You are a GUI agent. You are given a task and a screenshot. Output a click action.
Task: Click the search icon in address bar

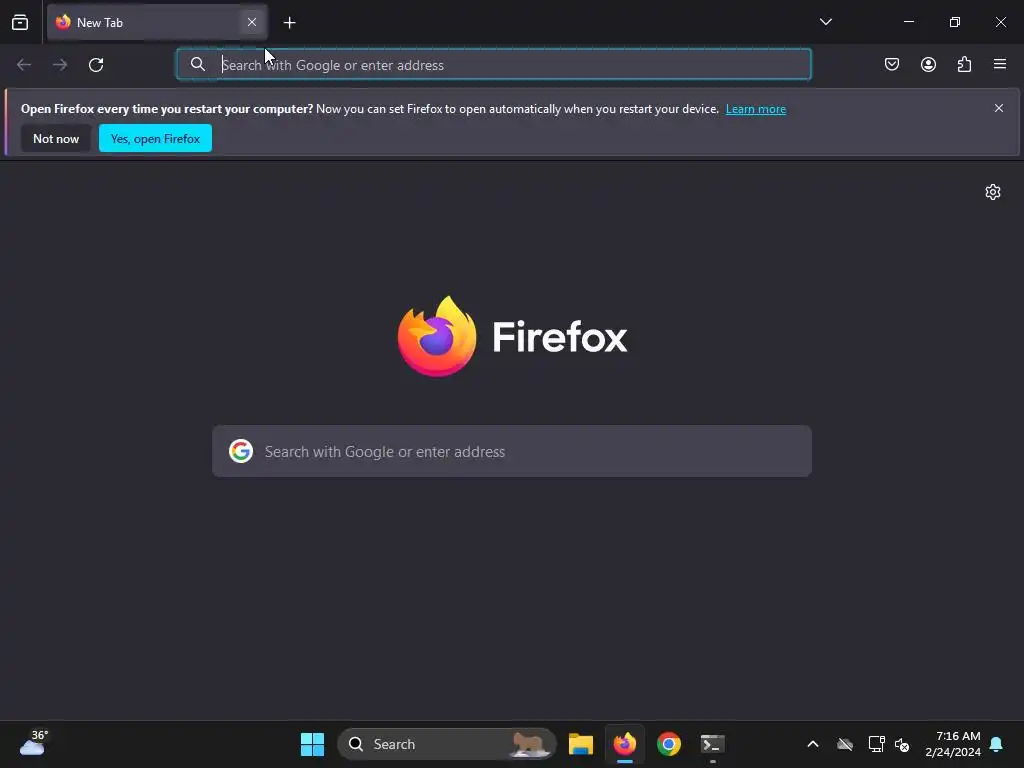(197, 64)
